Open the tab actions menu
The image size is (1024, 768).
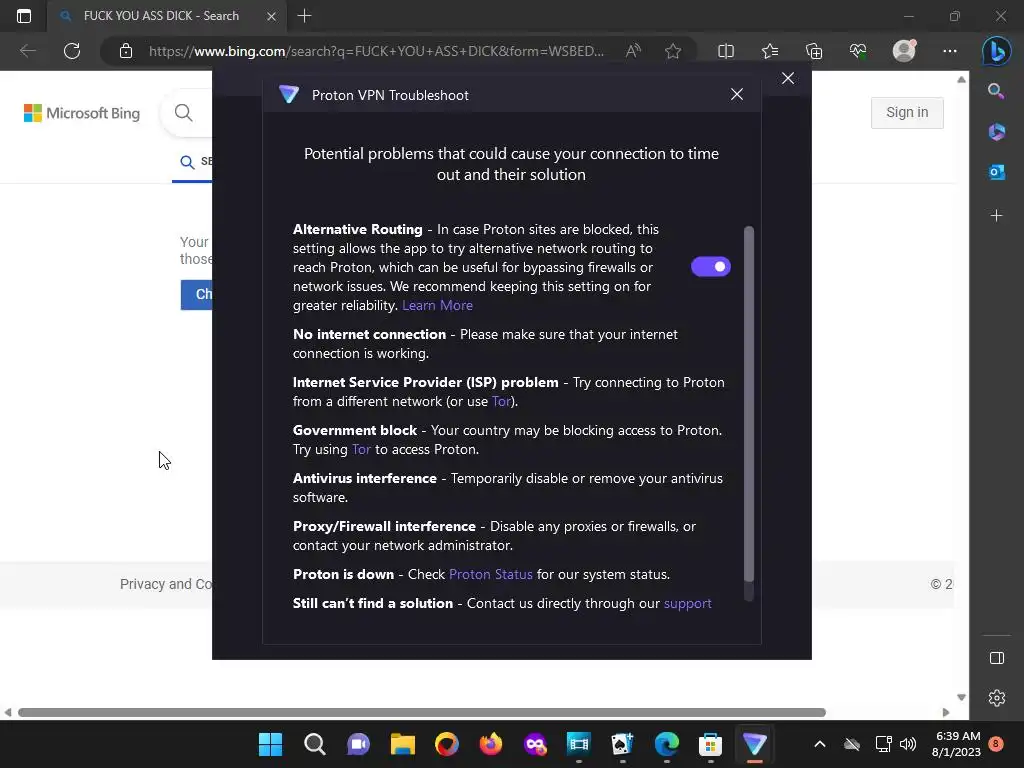pyautogui.click(x=24, y=16)
